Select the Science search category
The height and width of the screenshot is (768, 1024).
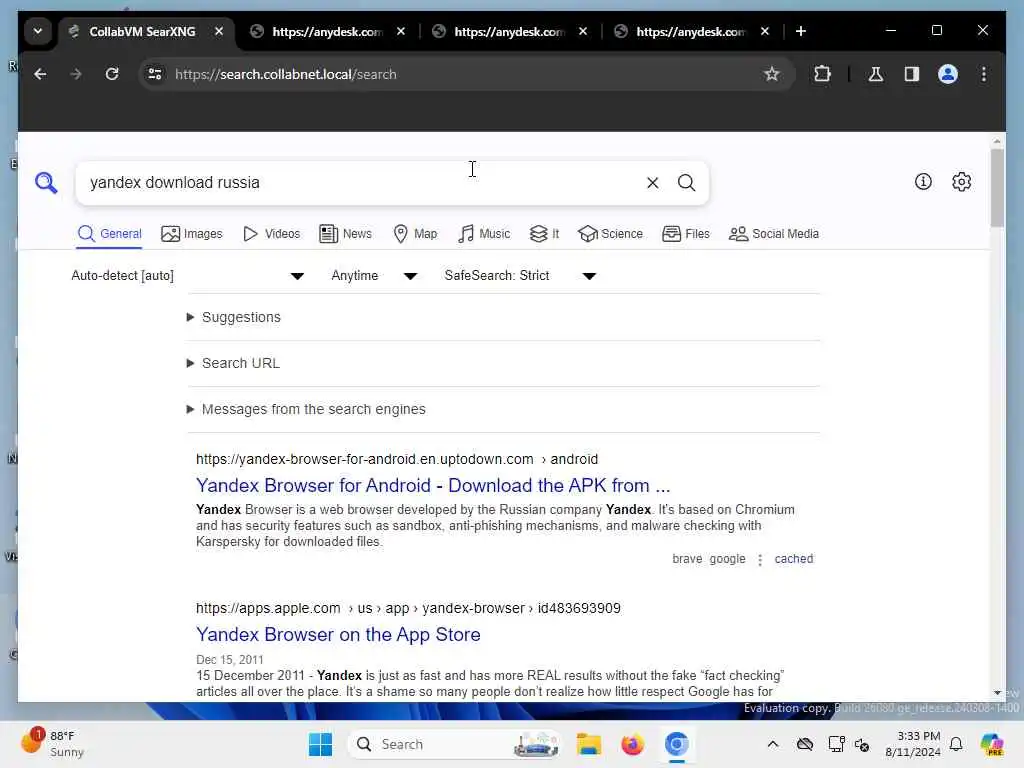[x=610, y=234]
